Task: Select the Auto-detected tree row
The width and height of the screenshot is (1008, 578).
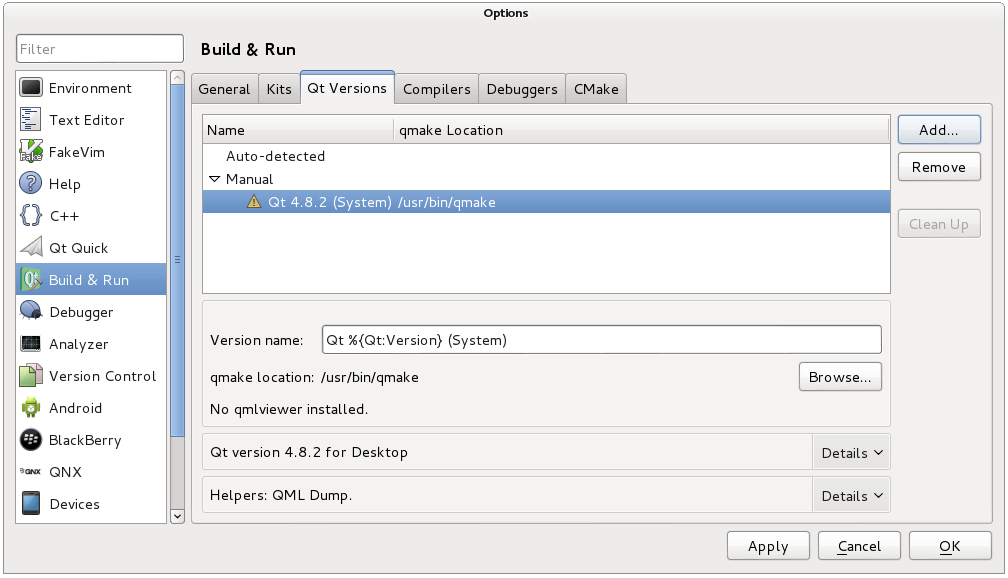Action: coord(546,156)
